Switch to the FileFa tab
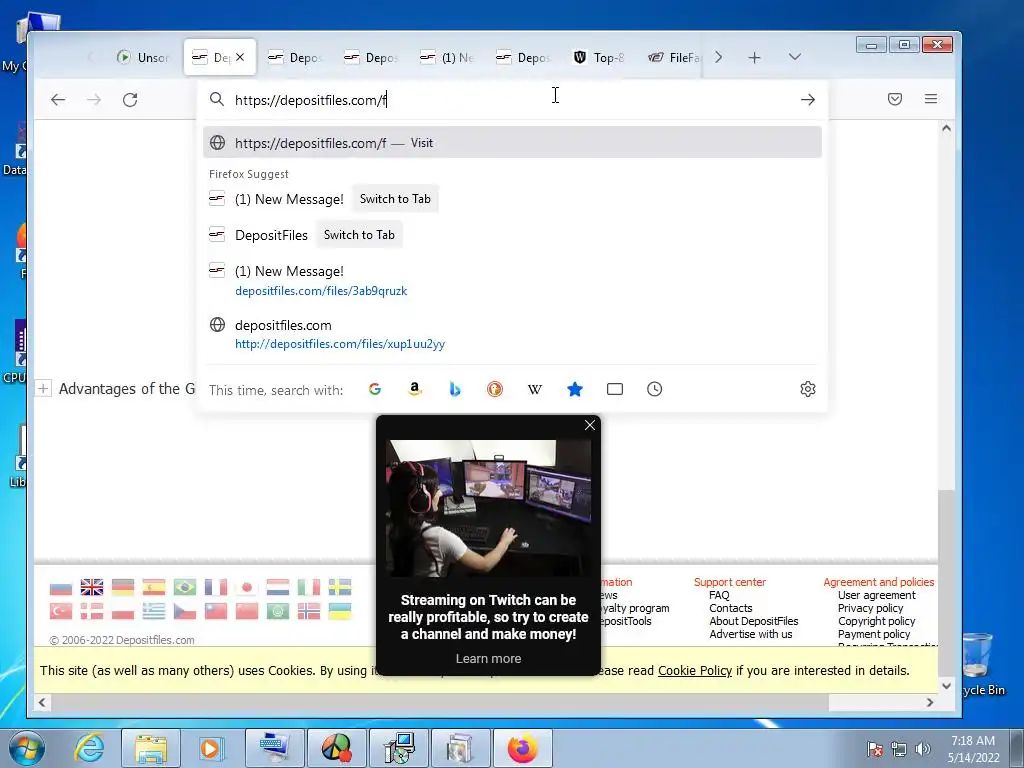 tap(673, 57)
